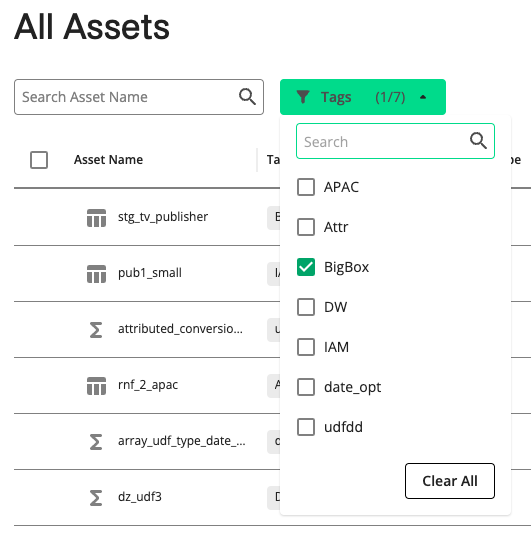
Task: Click the udfdd tag label
Action: coord(343,427)
